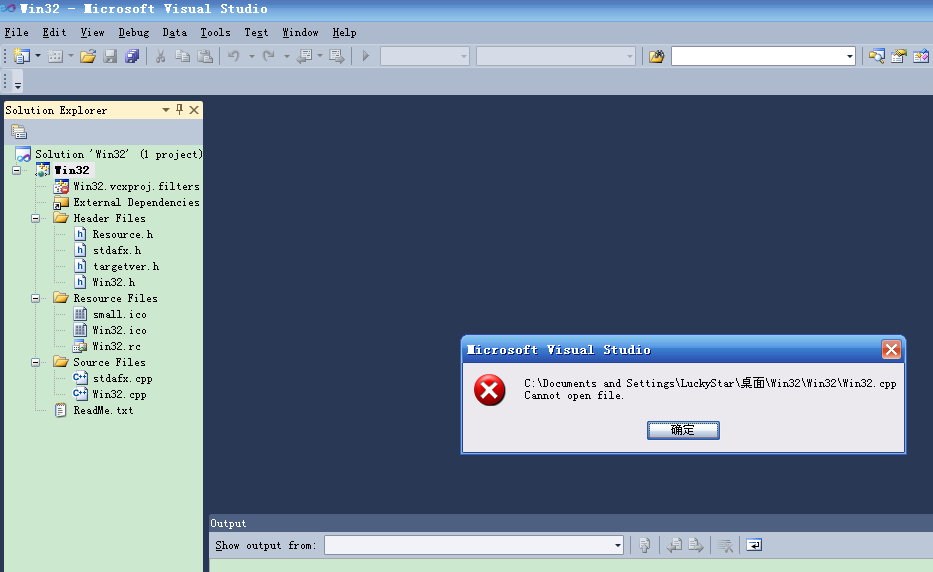Collapse the Source Files folder
933x572 pixels.
point(36,362)
